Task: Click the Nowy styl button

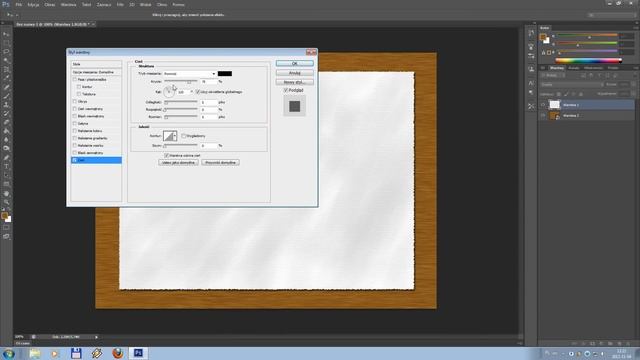Action: pyautogui.click(x=295, y=82)
